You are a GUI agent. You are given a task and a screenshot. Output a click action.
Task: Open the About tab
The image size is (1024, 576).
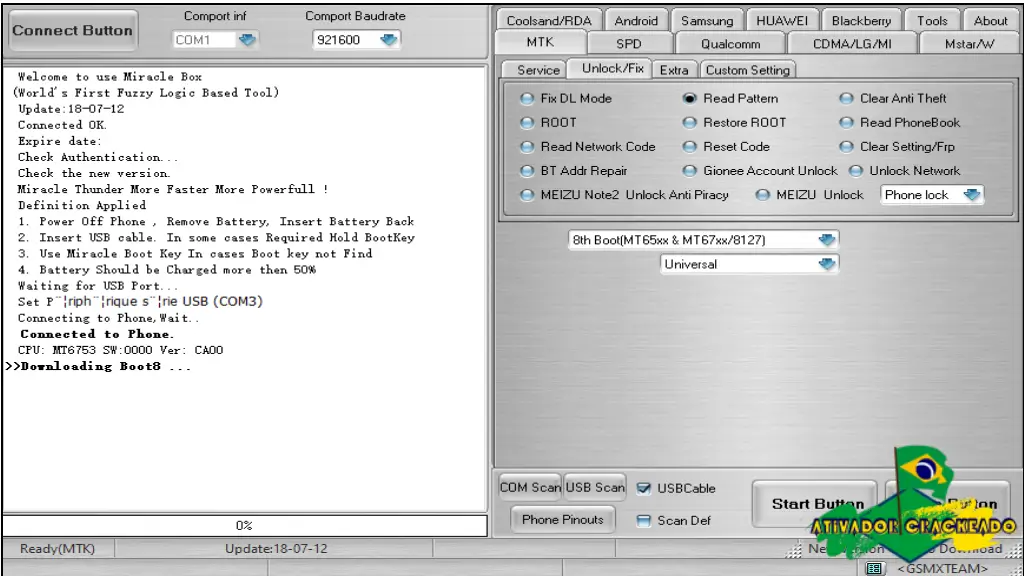tap(990, 21)
